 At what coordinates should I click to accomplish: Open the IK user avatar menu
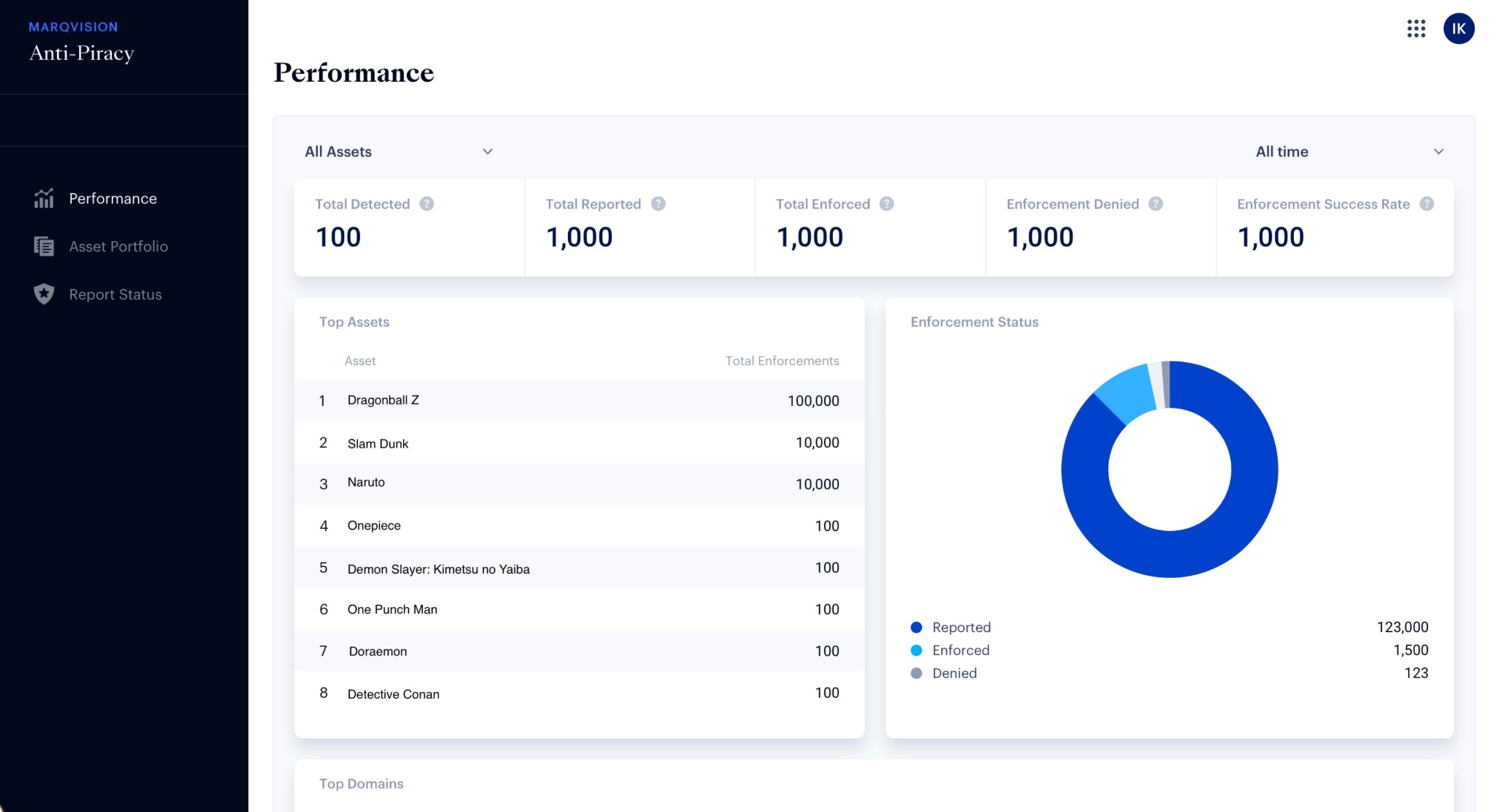click(x=1458, y=29)
